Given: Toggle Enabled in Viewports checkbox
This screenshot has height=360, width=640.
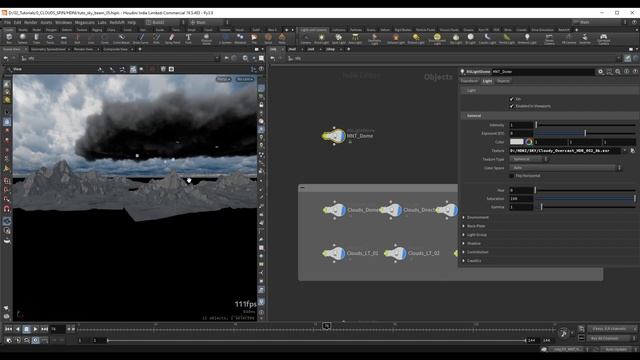Looking at the screenshot, I should 511,106.
